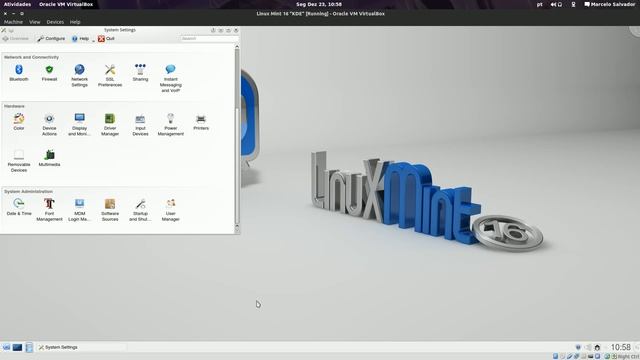The image size is (640, 360).
Task: Click the Configure toolbar button
Action: click(51, 39)
